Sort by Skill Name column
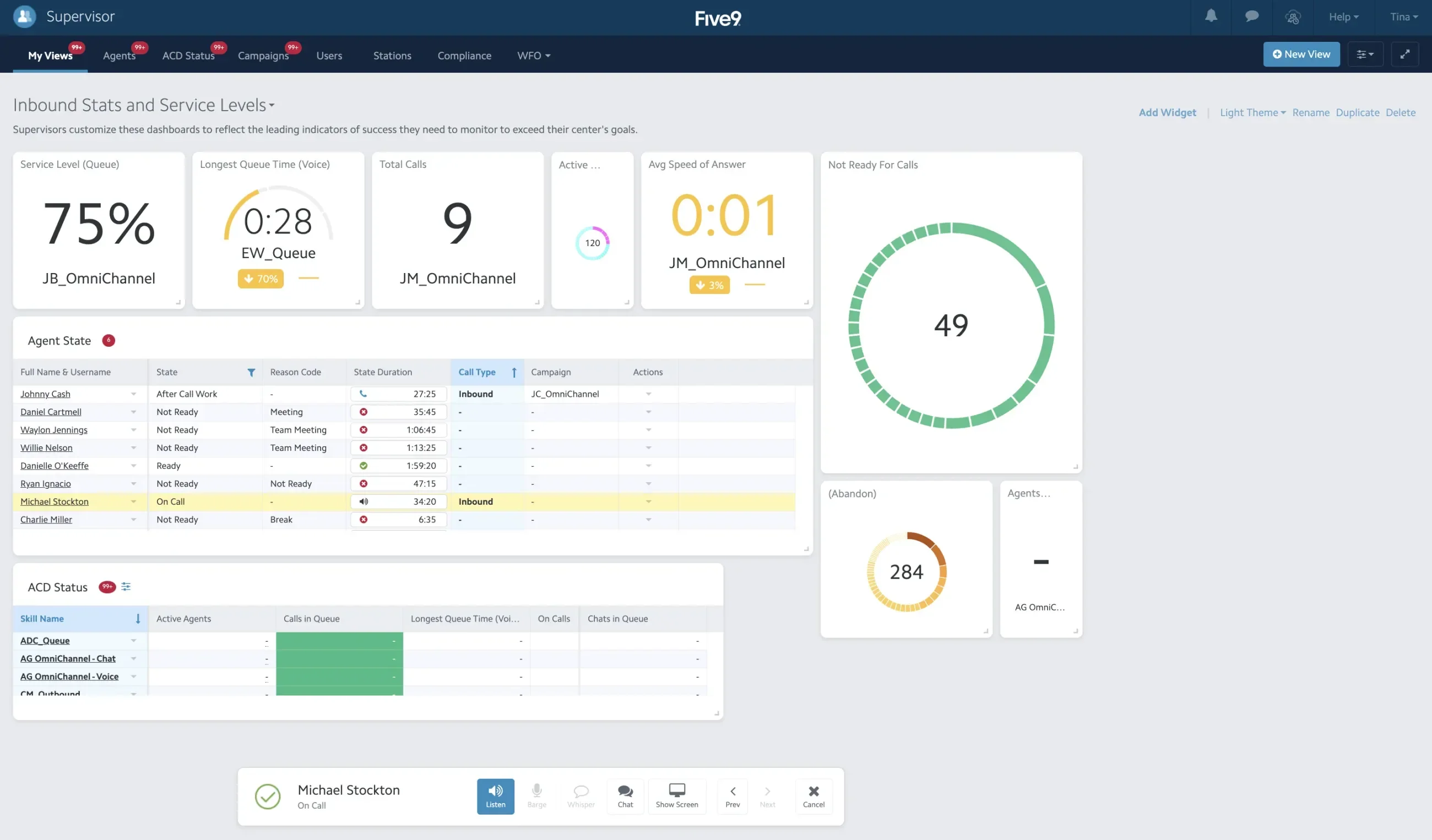Image resolution: width=1432 pixels, height=840 pixels. [x=41, y=619]
